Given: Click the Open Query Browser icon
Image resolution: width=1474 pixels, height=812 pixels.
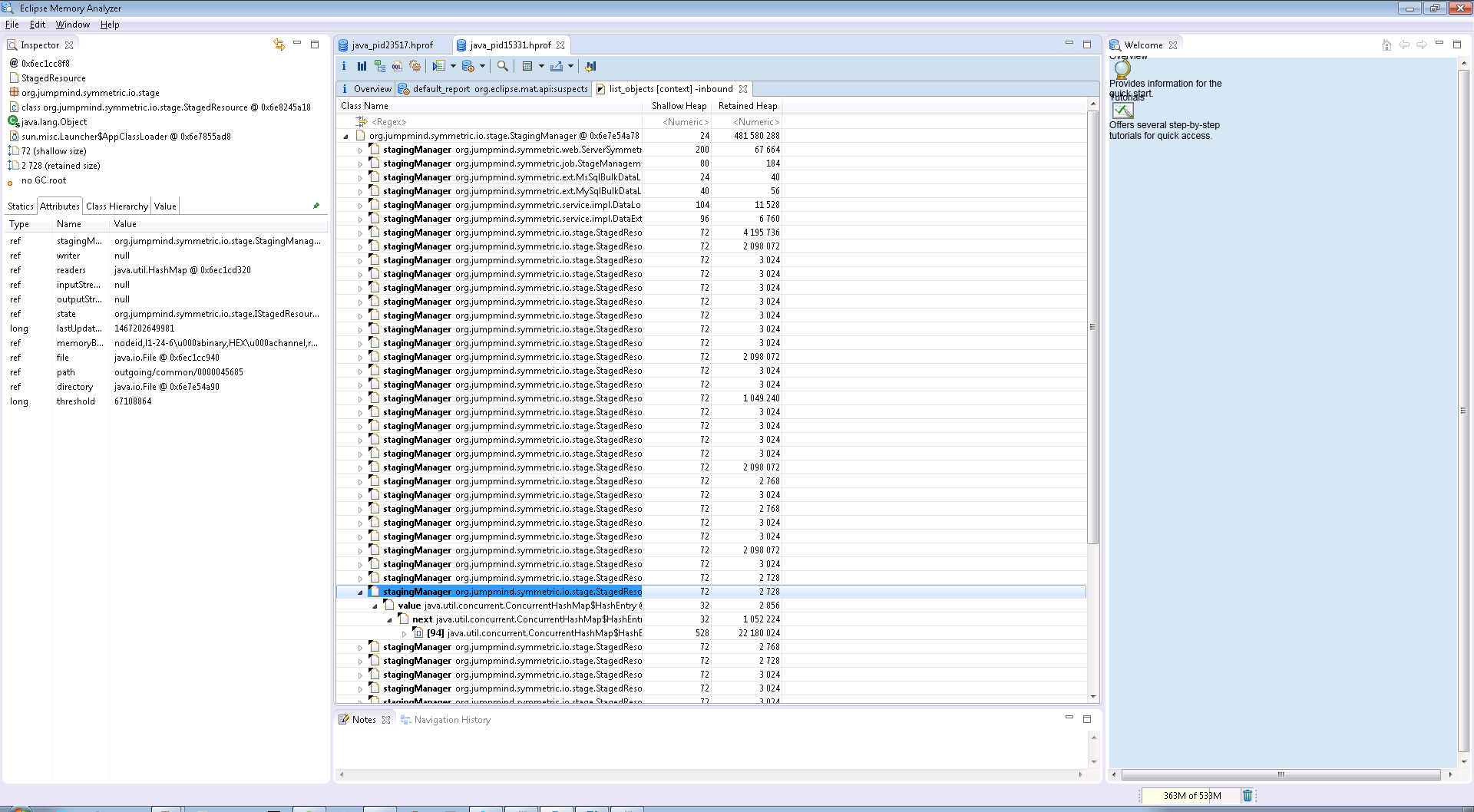Looking at the screenshot, I should [x=468, y=66].
